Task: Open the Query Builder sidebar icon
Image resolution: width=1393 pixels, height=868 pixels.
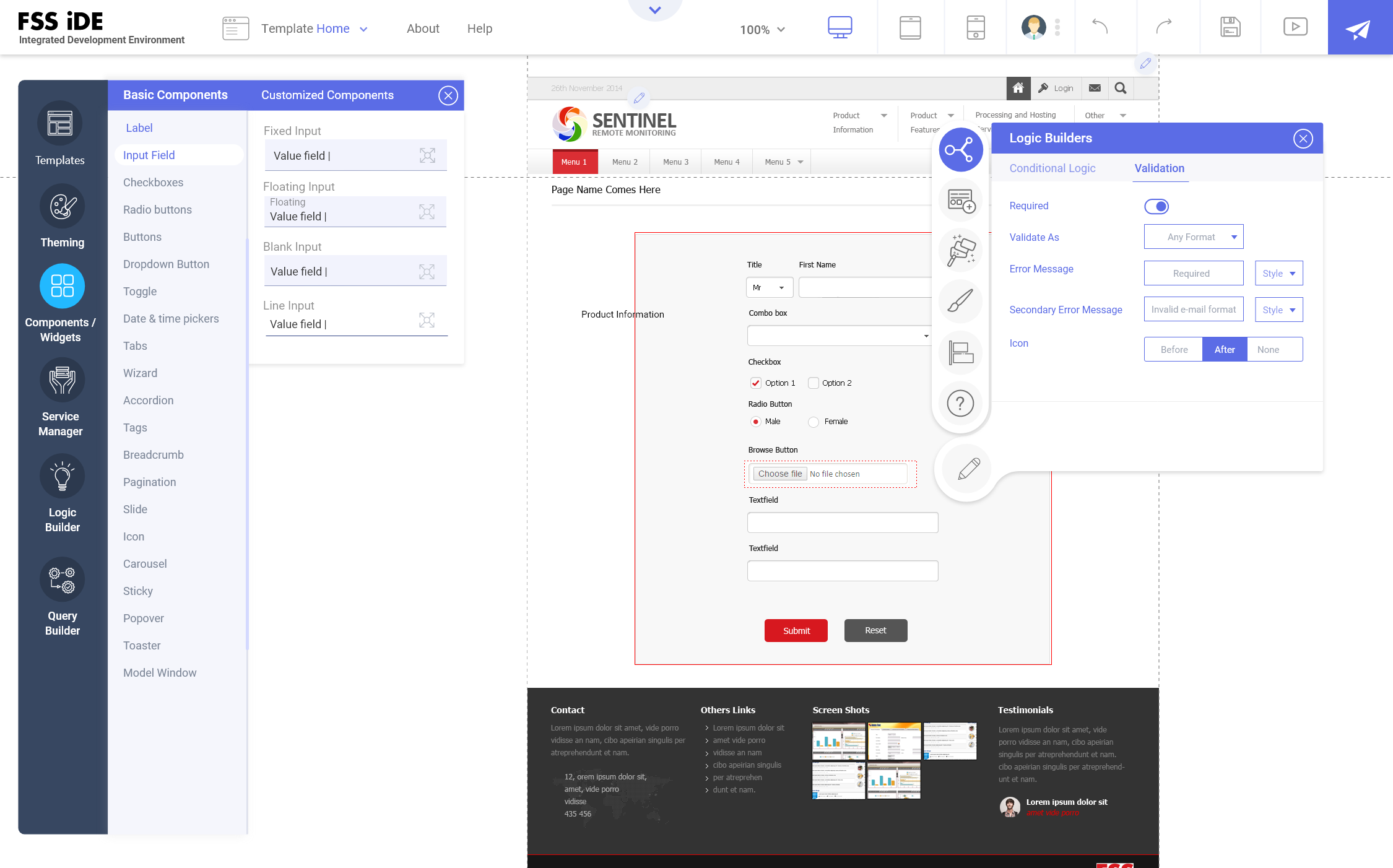Action: [x=62, y=579]
